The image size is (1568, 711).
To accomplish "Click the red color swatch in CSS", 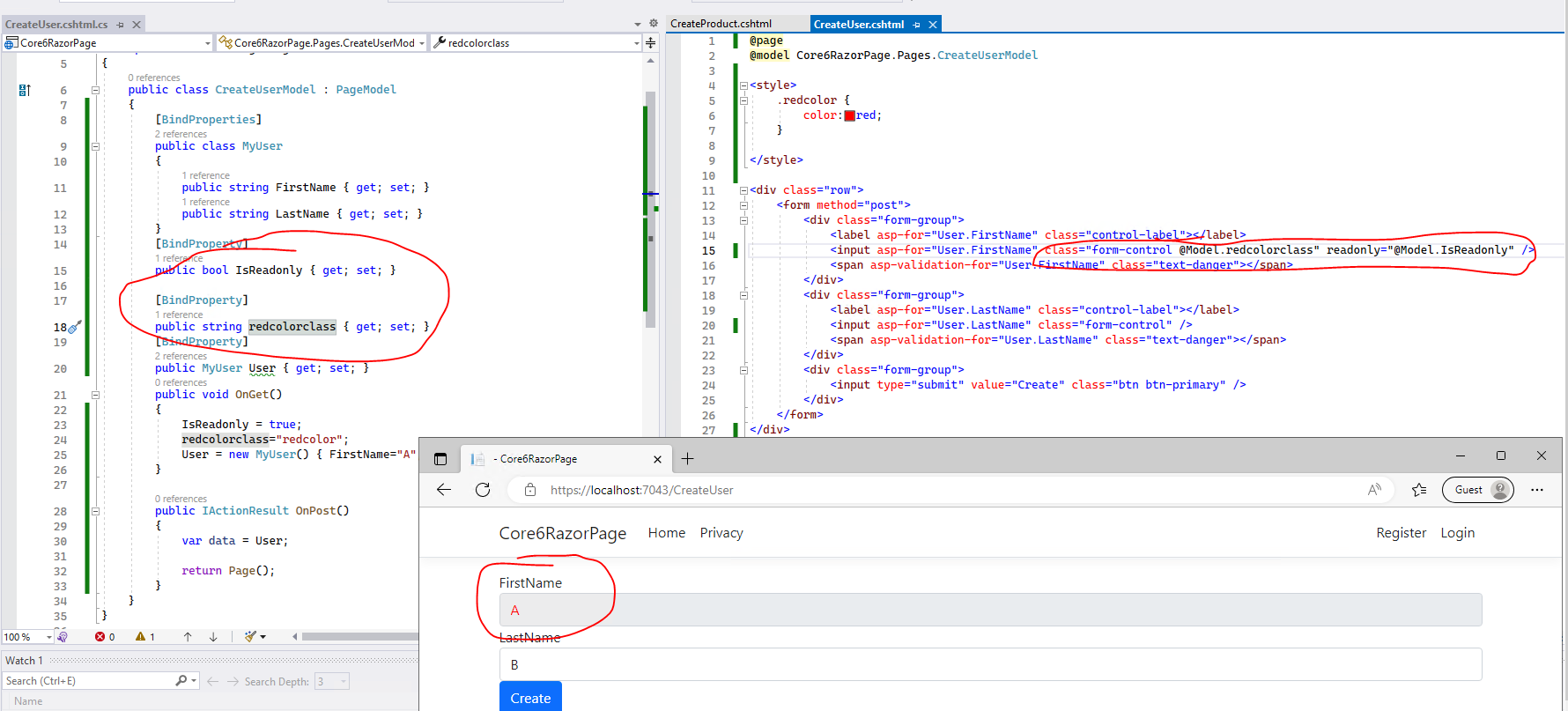I will pyautogui.click(x=849, y=115).
